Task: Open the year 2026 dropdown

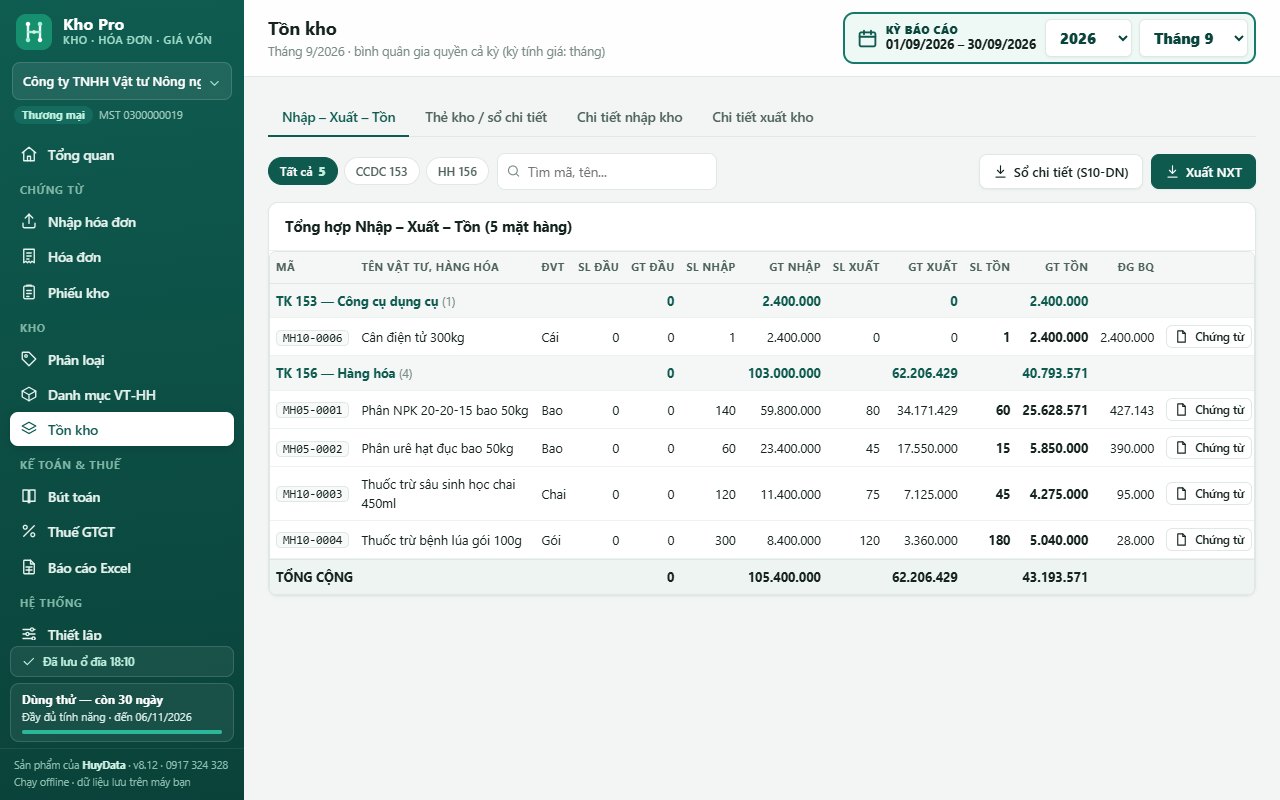Action: 1088,39
